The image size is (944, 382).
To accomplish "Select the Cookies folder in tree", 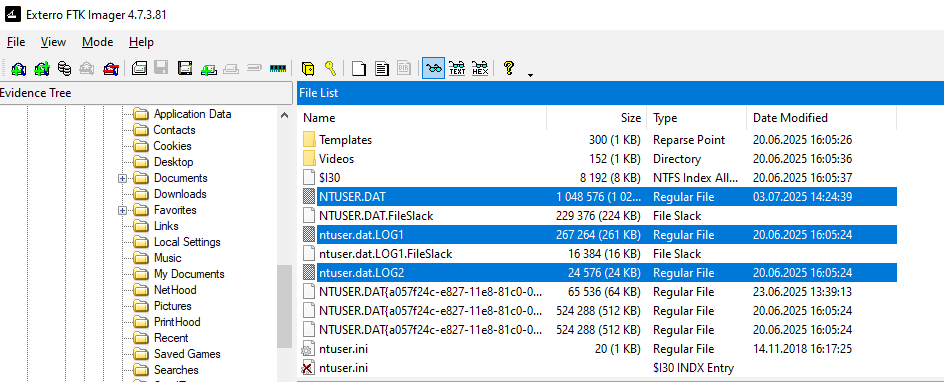I will [x=172, y=146].
